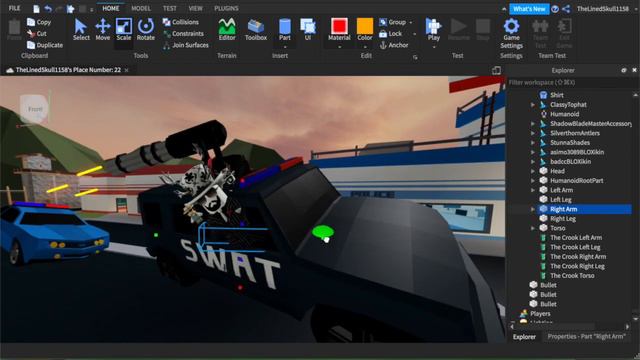Select the StunnaShades accessory
Image resolution: width=640 pixels, height=360 pixels.
tap(570, 143)
